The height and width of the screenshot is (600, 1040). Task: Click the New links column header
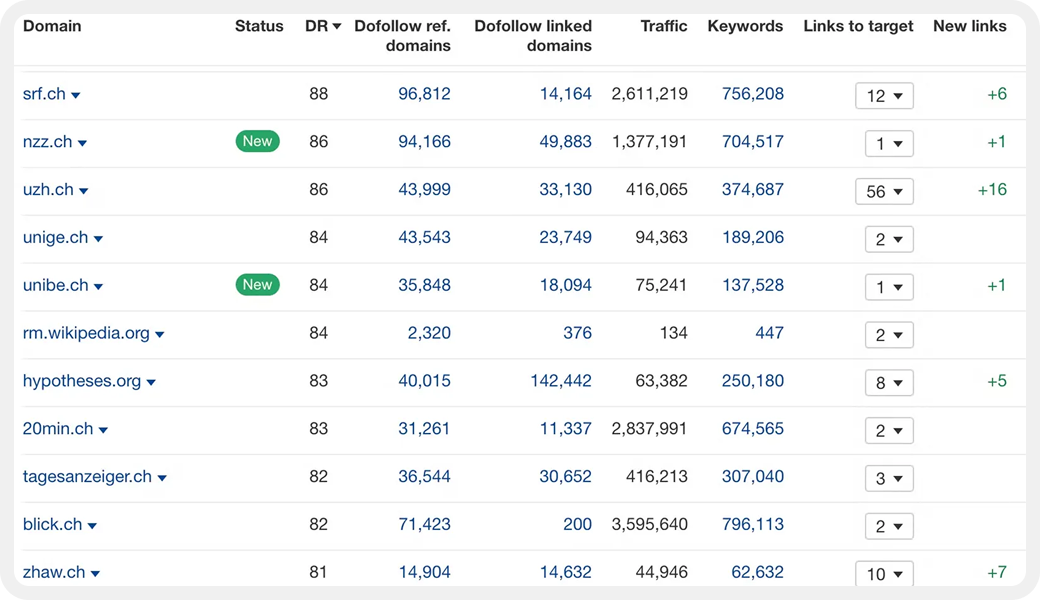[970, 27]
